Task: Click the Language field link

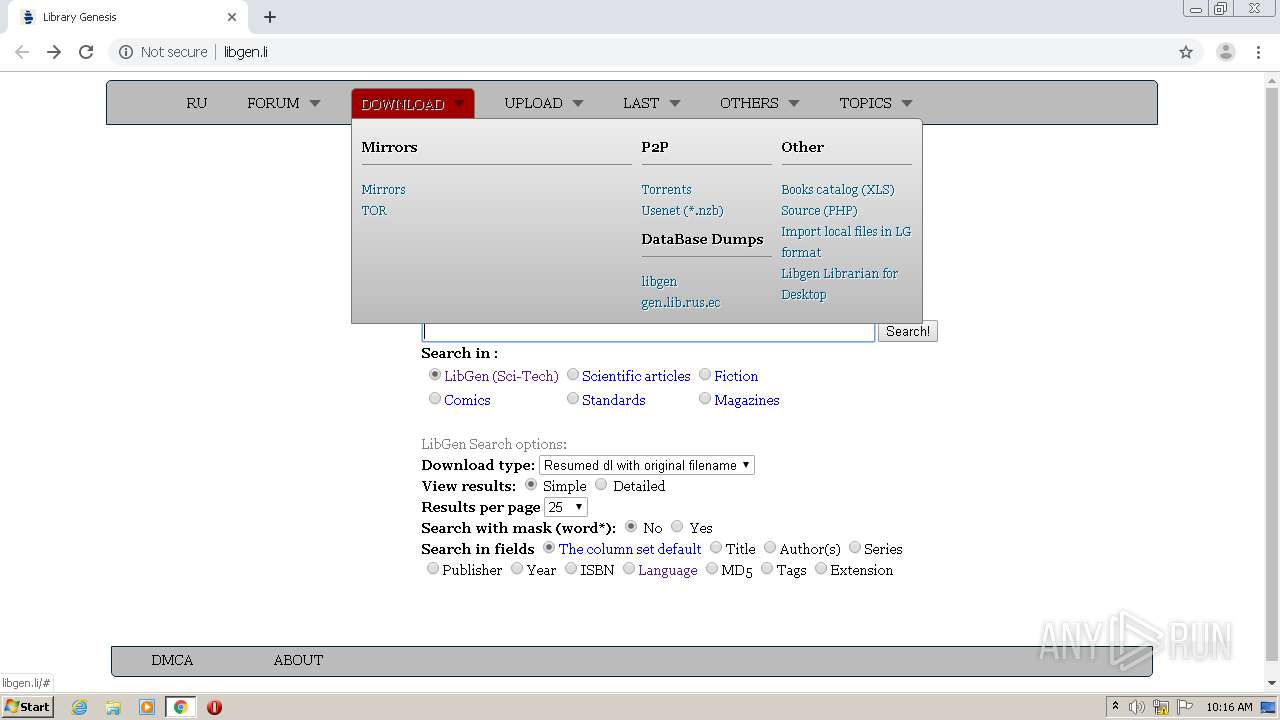Action: click(x=668, y=570)
